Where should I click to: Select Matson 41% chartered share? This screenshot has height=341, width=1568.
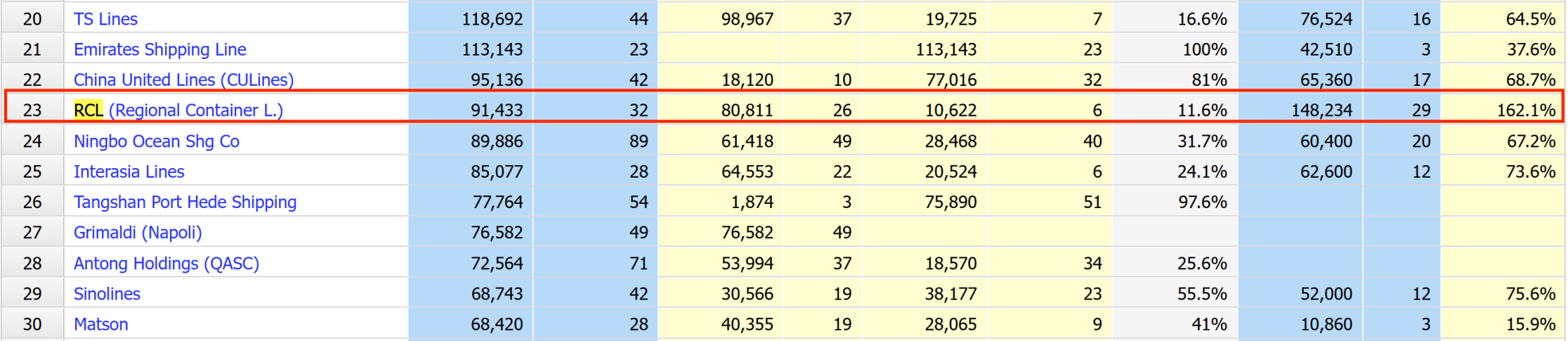(1175, 323)
